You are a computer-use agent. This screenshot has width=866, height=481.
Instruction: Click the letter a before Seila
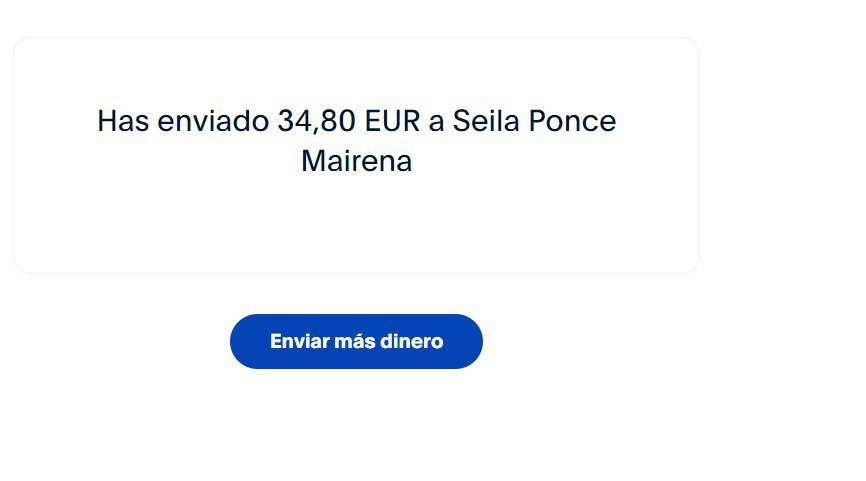[436, 122]
